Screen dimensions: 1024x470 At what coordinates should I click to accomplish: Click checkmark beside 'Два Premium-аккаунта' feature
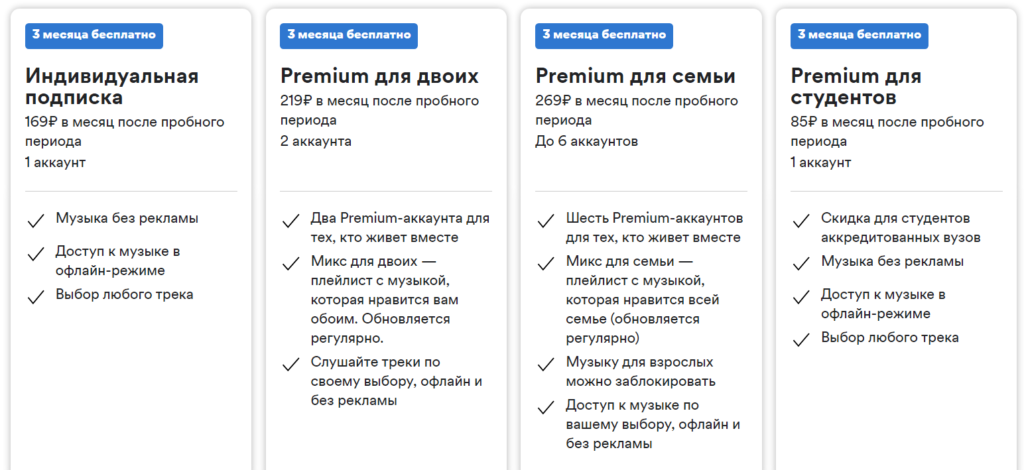291,220
